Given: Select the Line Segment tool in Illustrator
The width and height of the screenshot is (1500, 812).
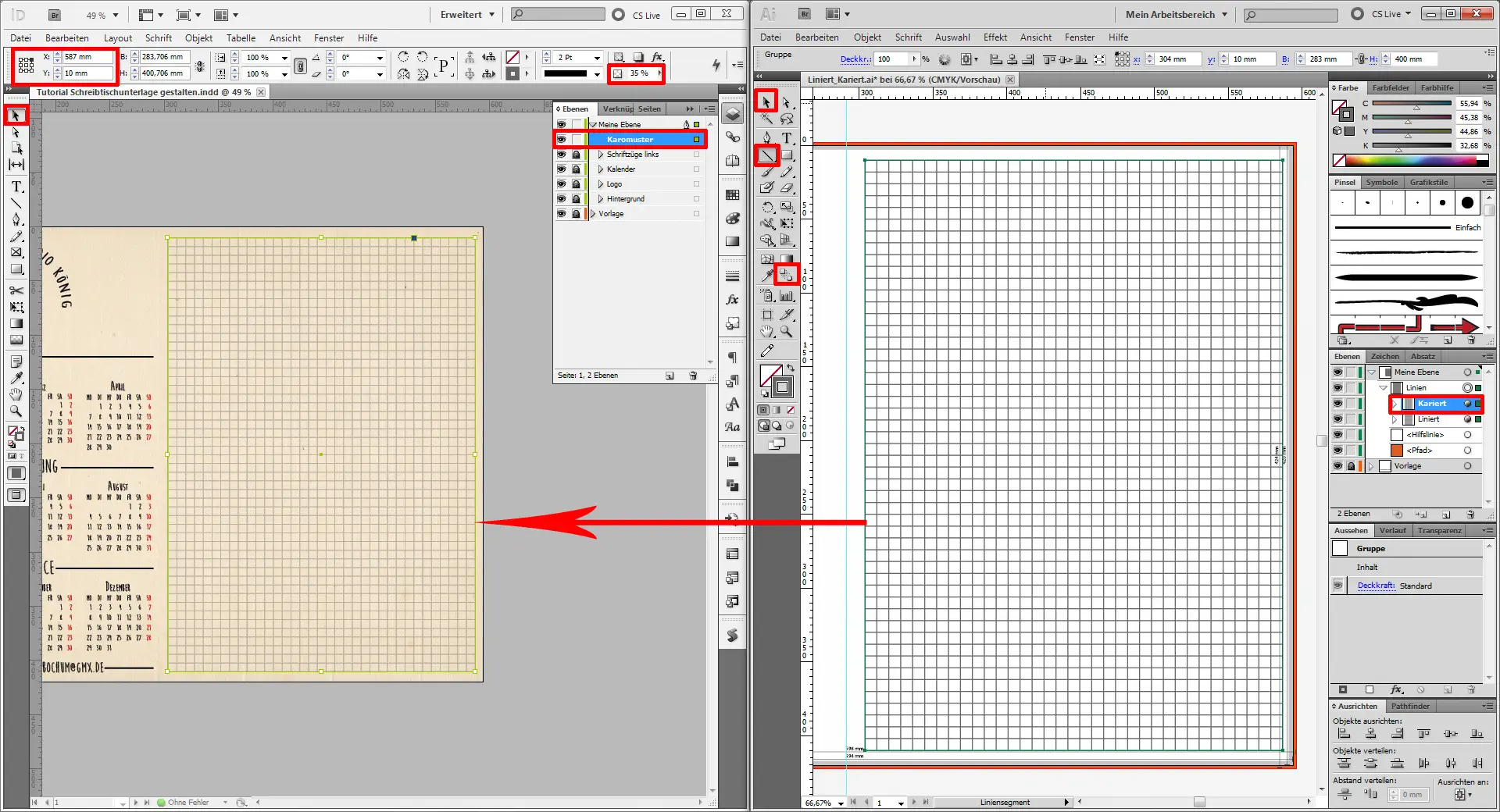Looking at the screenshot, I should (x=767, y=156).
